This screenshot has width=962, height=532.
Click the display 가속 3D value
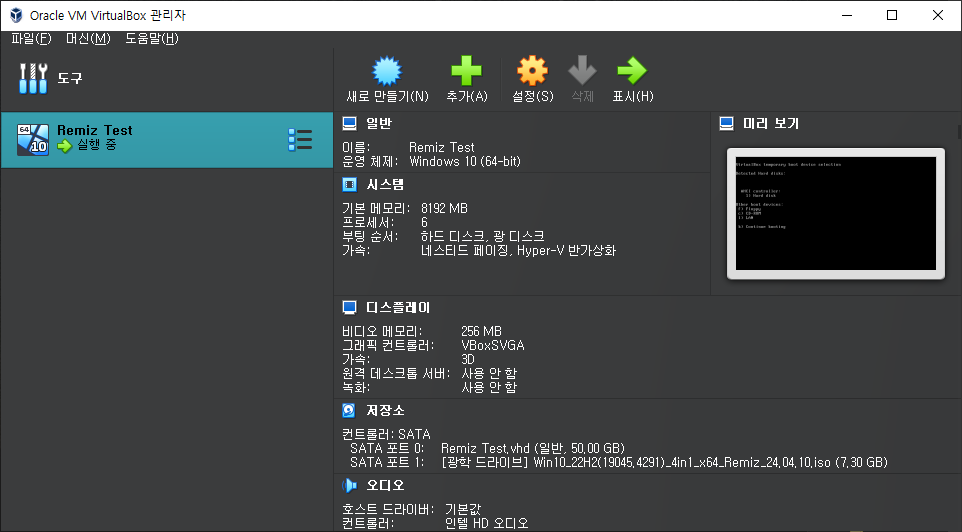(x=468, y=360)
